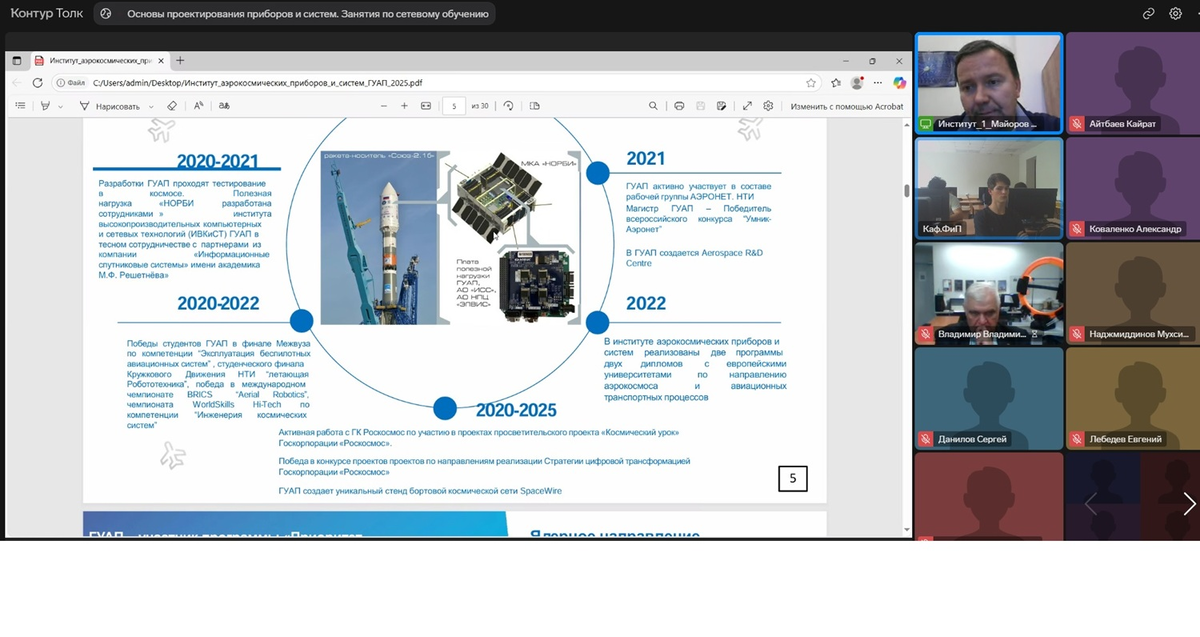Open Kontur Tolk settings gear
The height and width of the screenshot is (637, 1200).
pos(1176,14)
